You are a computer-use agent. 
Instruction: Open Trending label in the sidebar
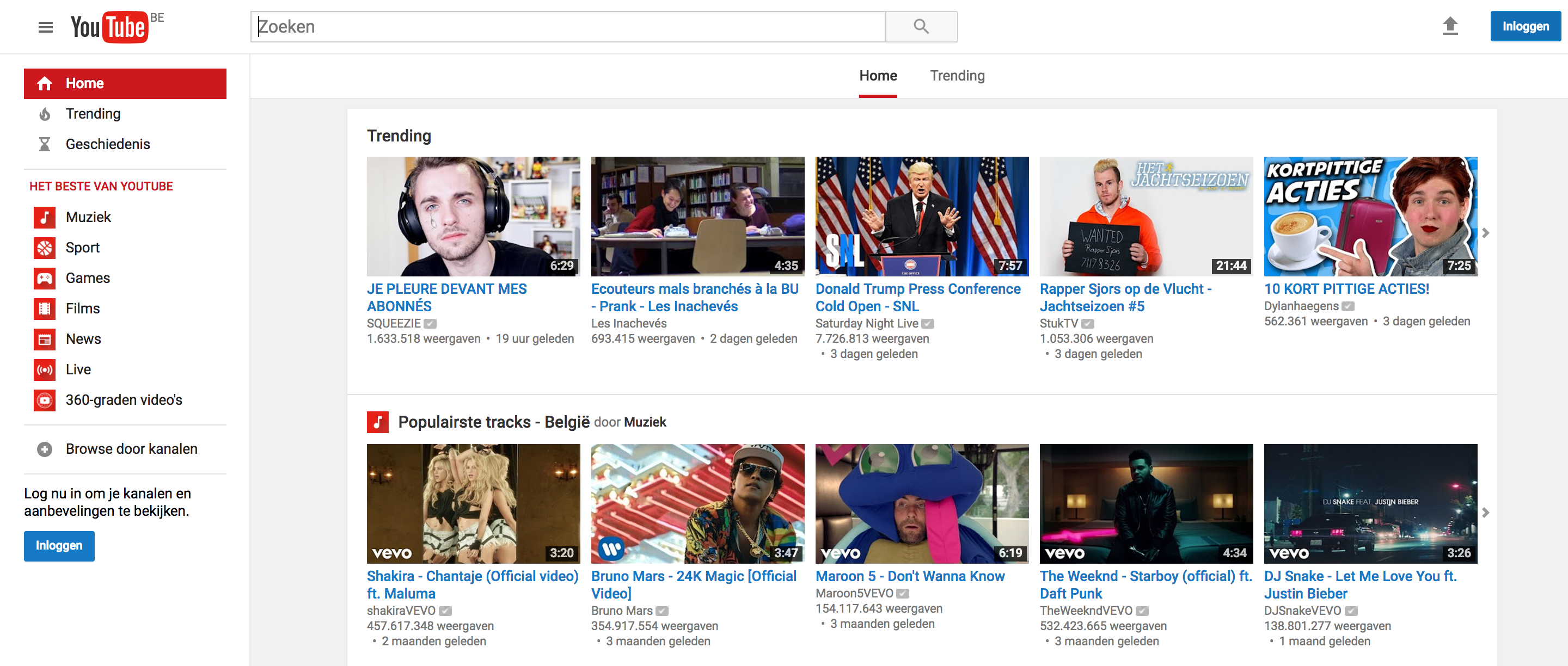coord(93,114)
